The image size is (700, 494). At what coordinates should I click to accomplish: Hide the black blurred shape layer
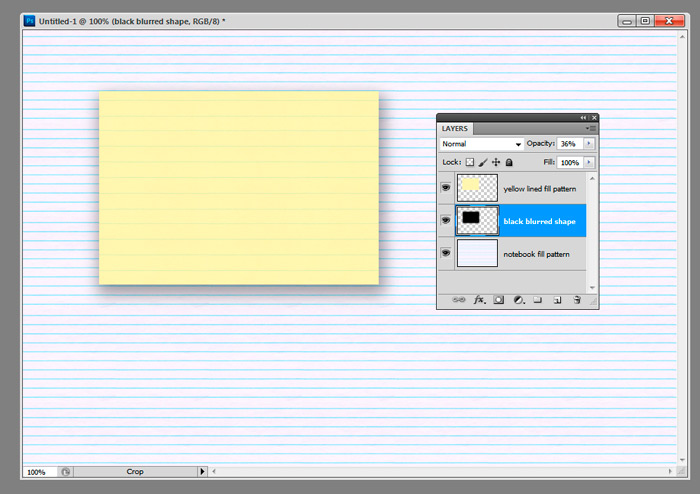point(445,220)
